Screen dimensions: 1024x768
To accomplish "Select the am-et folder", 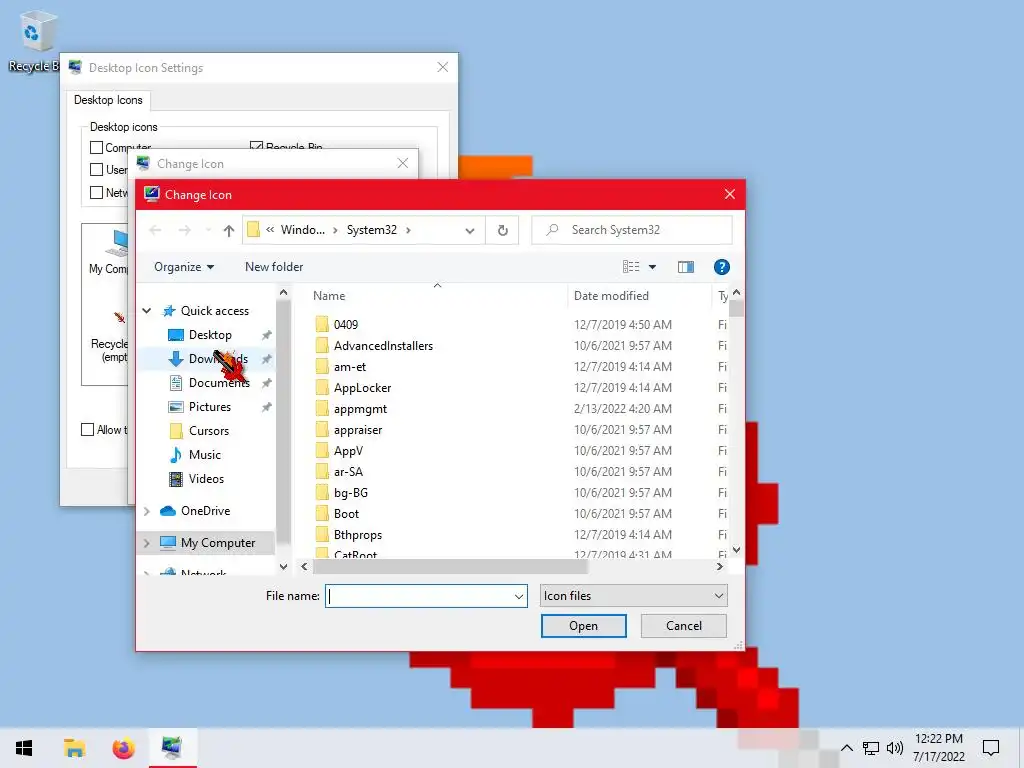I will (349, 367).
